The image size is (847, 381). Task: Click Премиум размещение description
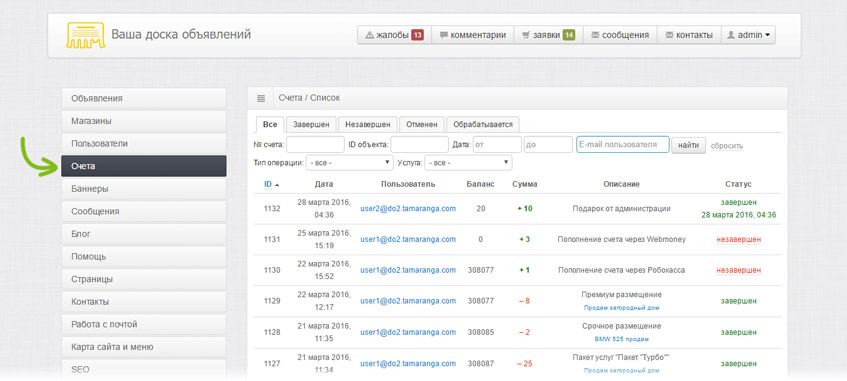(x=621, y=295)
